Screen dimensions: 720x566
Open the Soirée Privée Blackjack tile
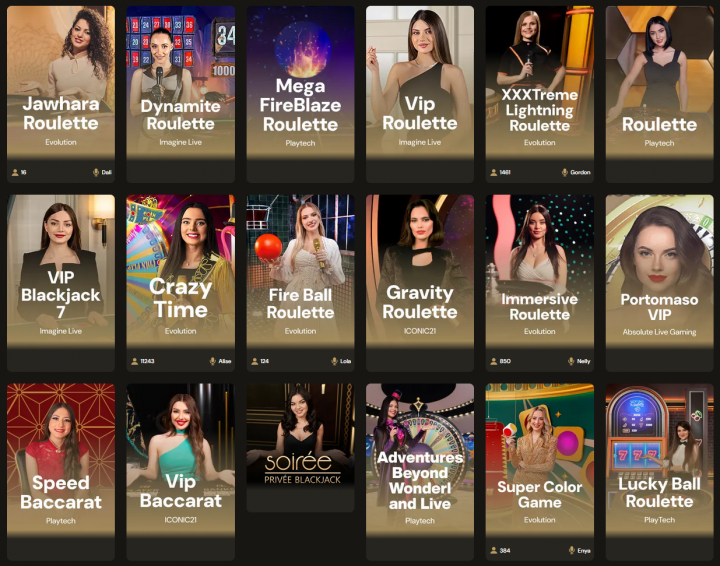click(x=300, y=448)
